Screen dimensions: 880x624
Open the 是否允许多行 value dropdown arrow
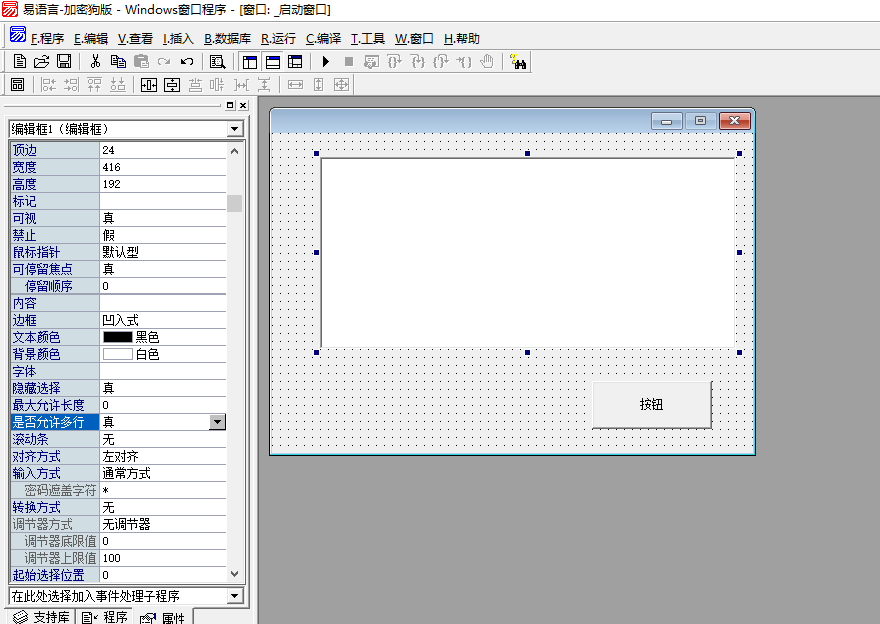click(217, 422)
